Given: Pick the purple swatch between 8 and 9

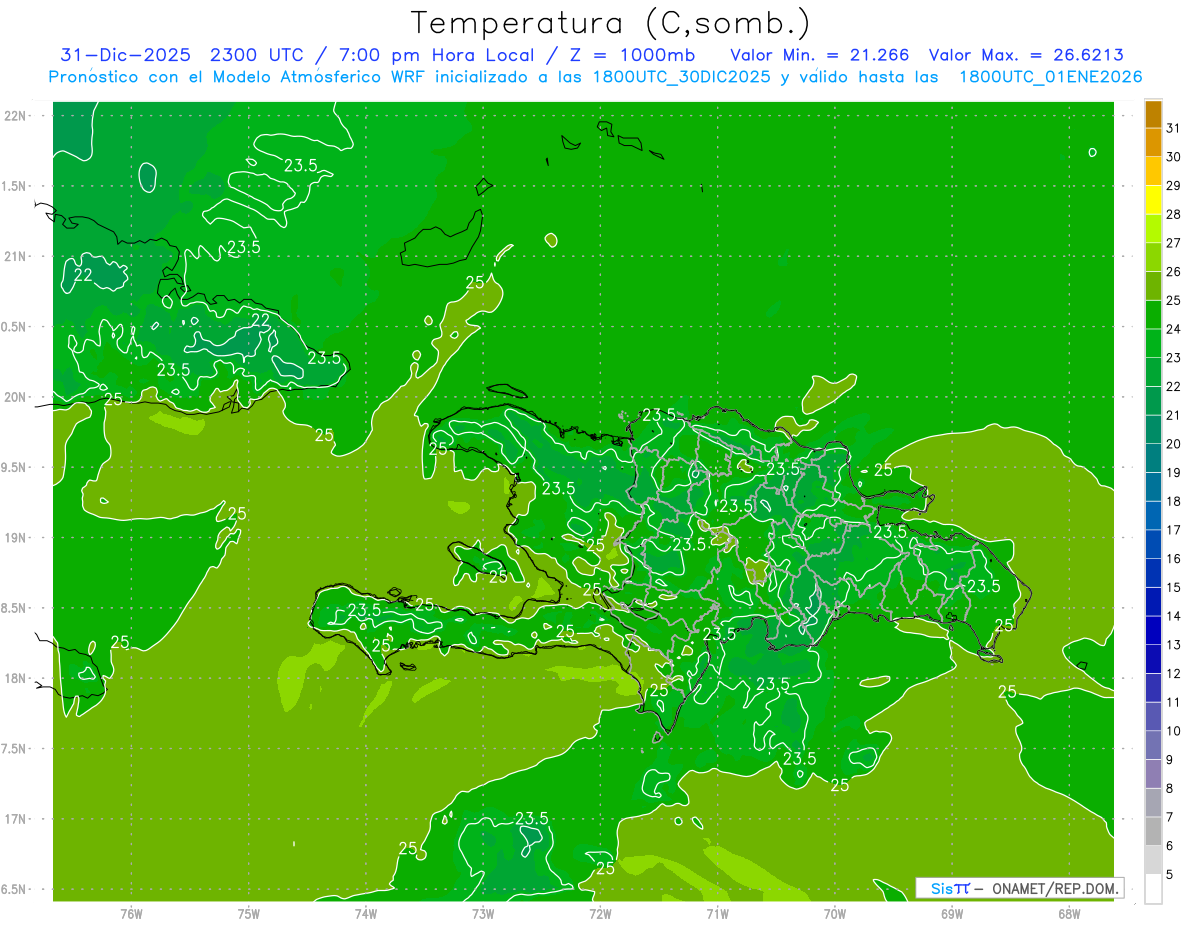Looking at the screenshot, I should [x=1153, y=774].
